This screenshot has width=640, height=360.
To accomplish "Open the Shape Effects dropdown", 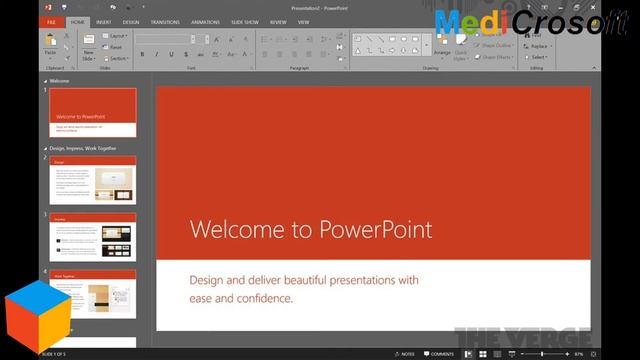I will pos(494,57).
